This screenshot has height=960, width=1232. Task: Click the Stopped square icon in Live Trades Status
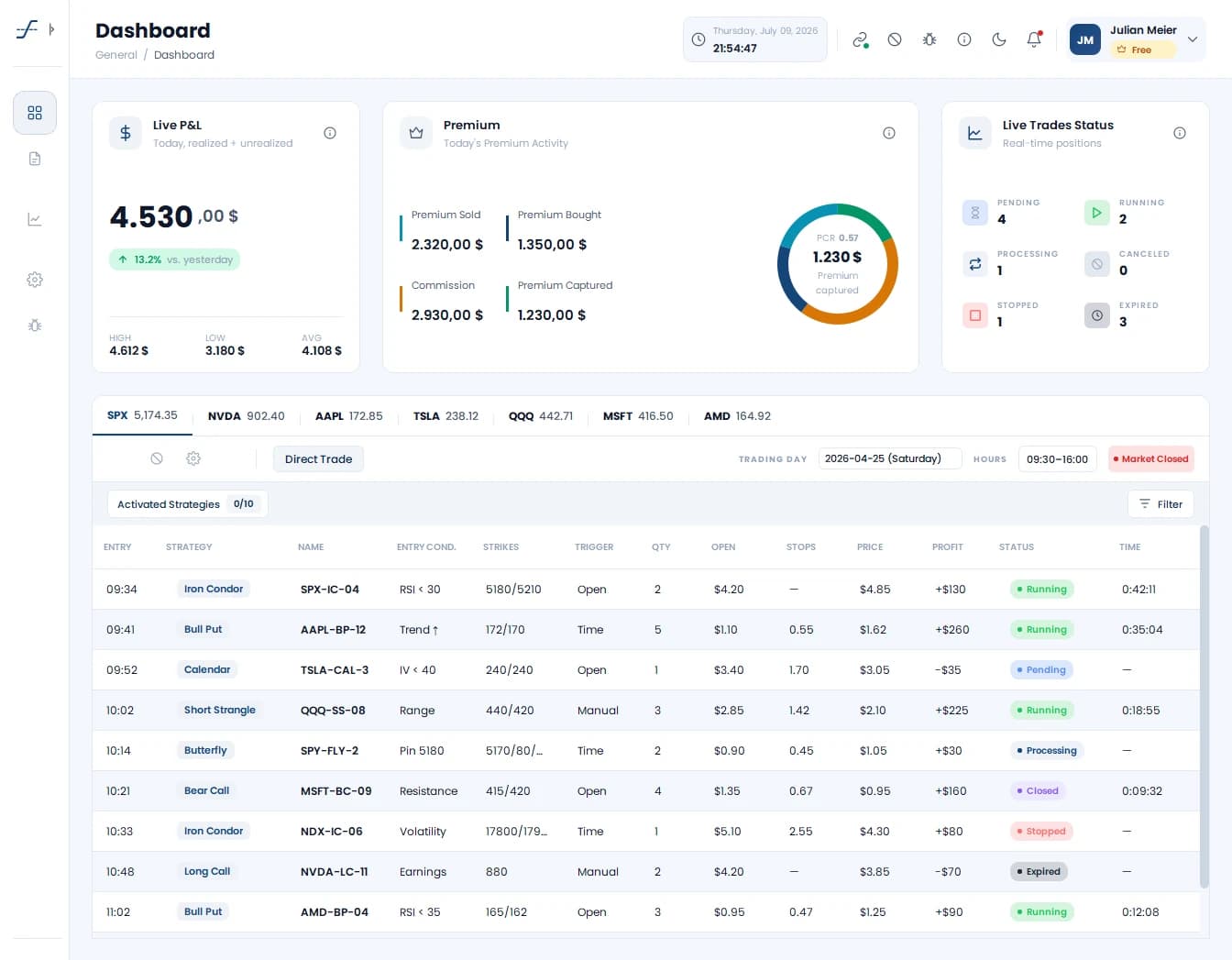(975, 315)
